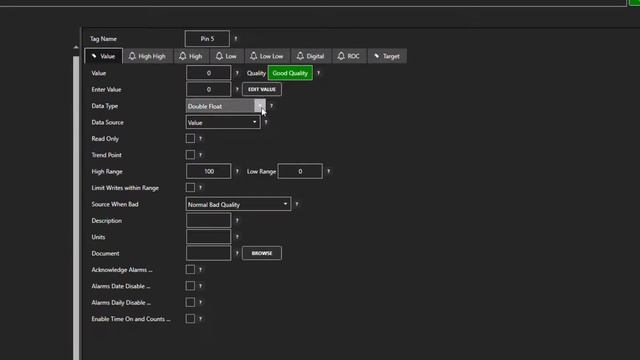The height and width of the screenshot is (360, 640).
Task: Click the Value input field
Action: click(x=209, y=73)
